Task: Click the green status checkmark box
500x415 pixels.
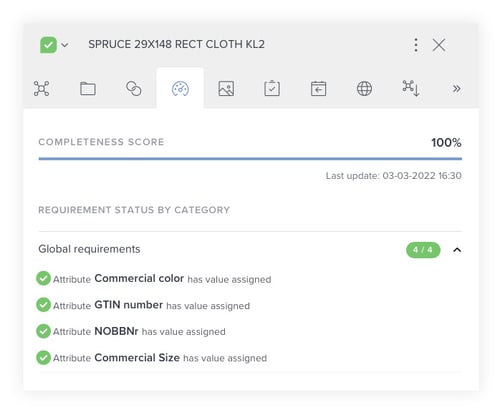Action: point(48,45)
